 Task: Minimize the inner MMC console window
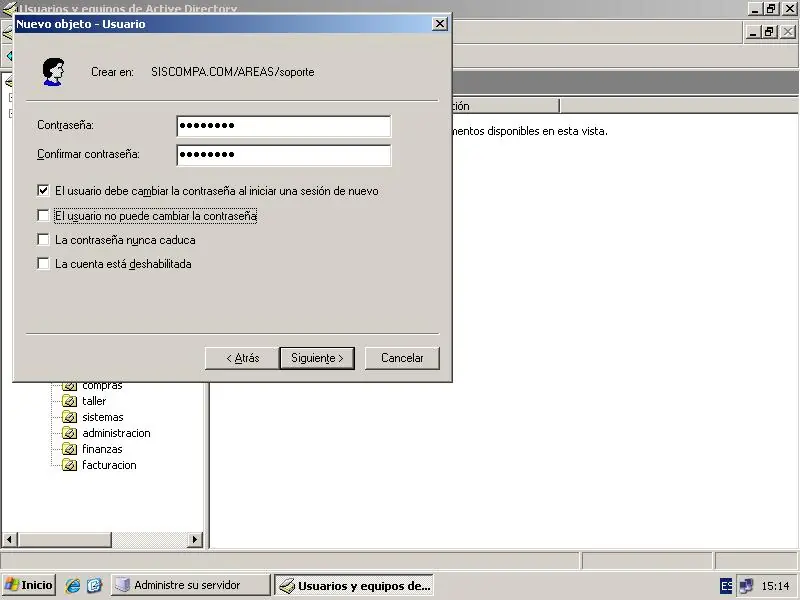pos(753,32)
